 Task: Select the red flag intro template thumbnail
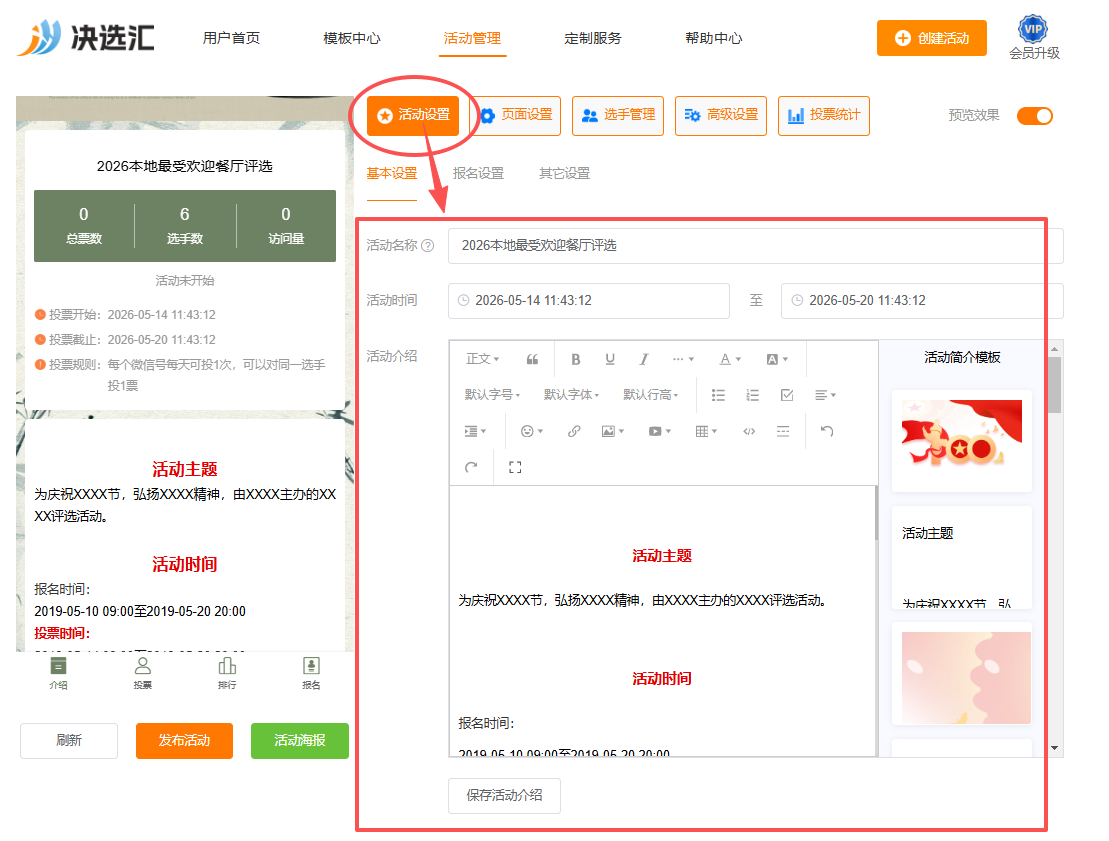(x=962, y=441)
